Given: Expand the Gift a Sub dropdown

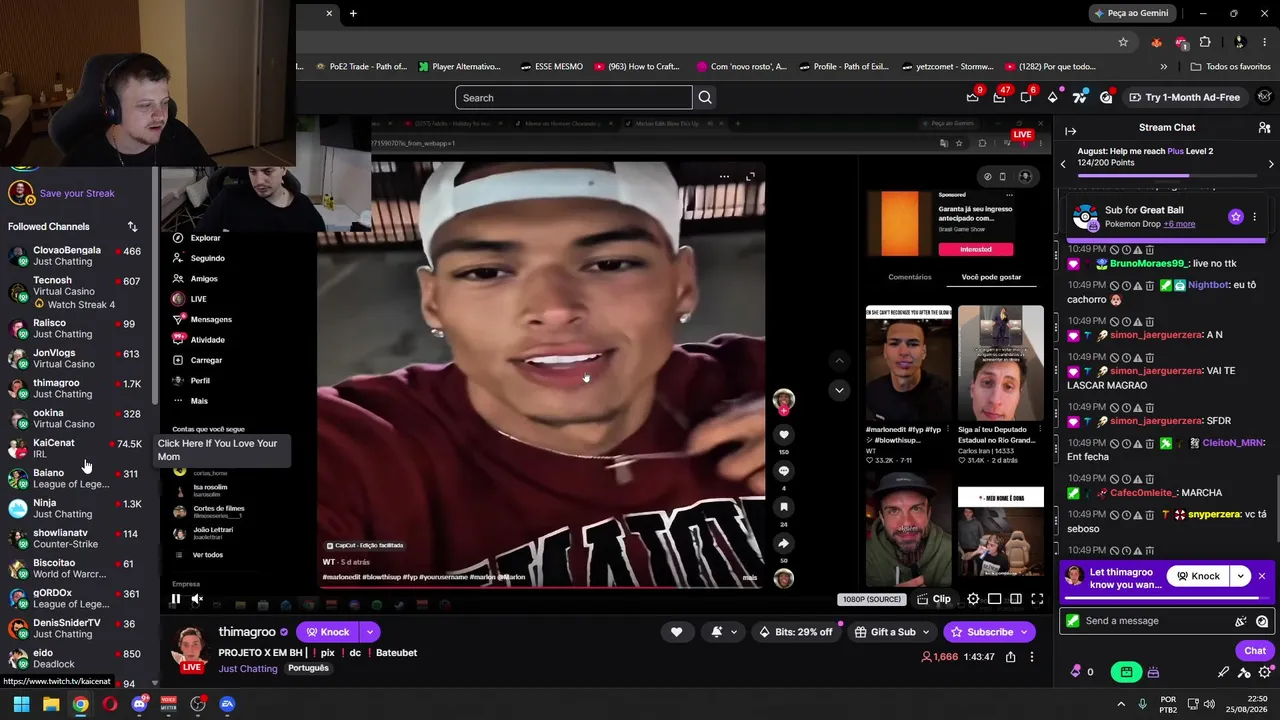Looking at the screenshot, I should (893, 632).
